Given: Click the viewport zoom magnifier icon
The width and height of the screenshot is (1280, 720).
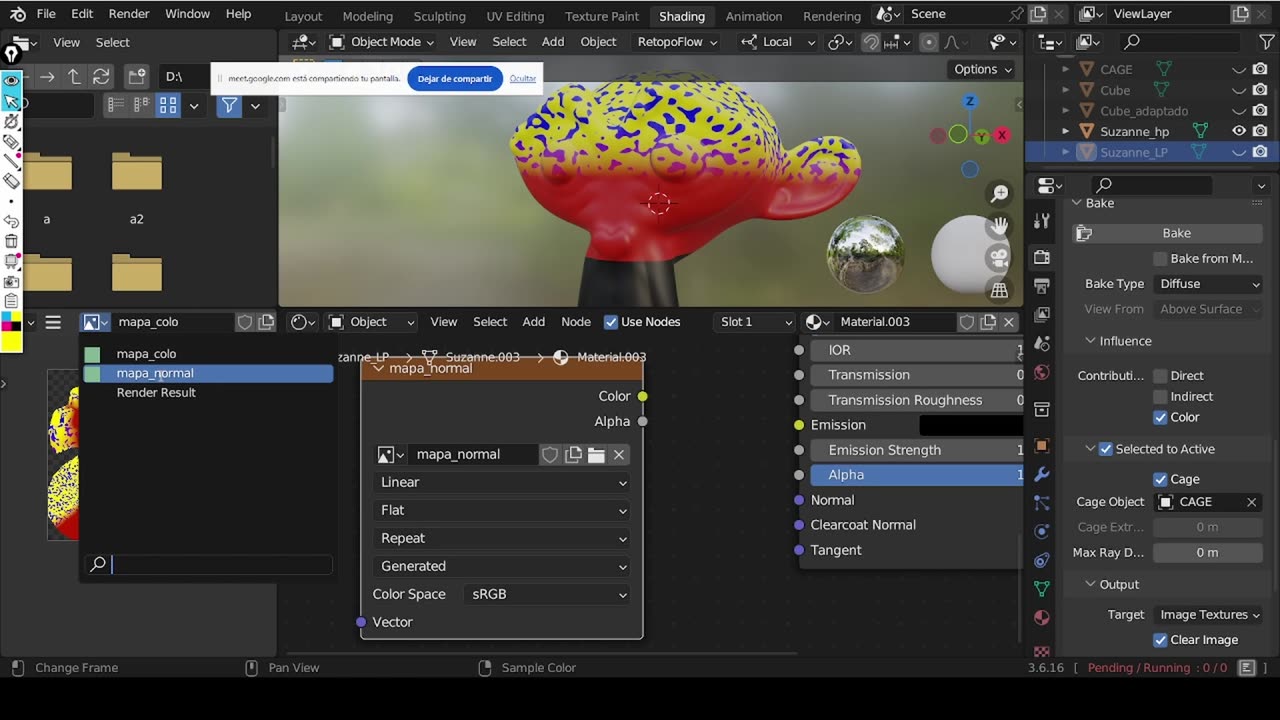Looking at the screenshot, I should click(x=998, y=194).
